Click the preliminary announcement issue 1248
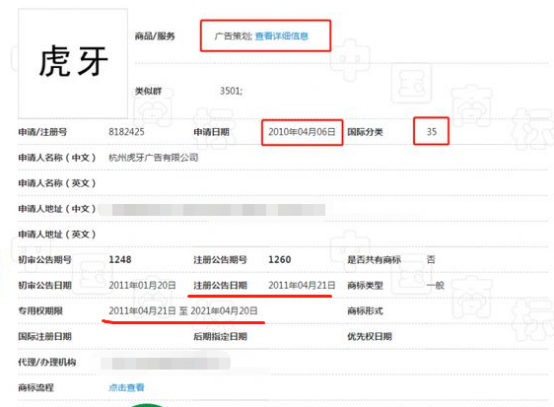This screenshot has height=407, width=554. tap(120, 260)
